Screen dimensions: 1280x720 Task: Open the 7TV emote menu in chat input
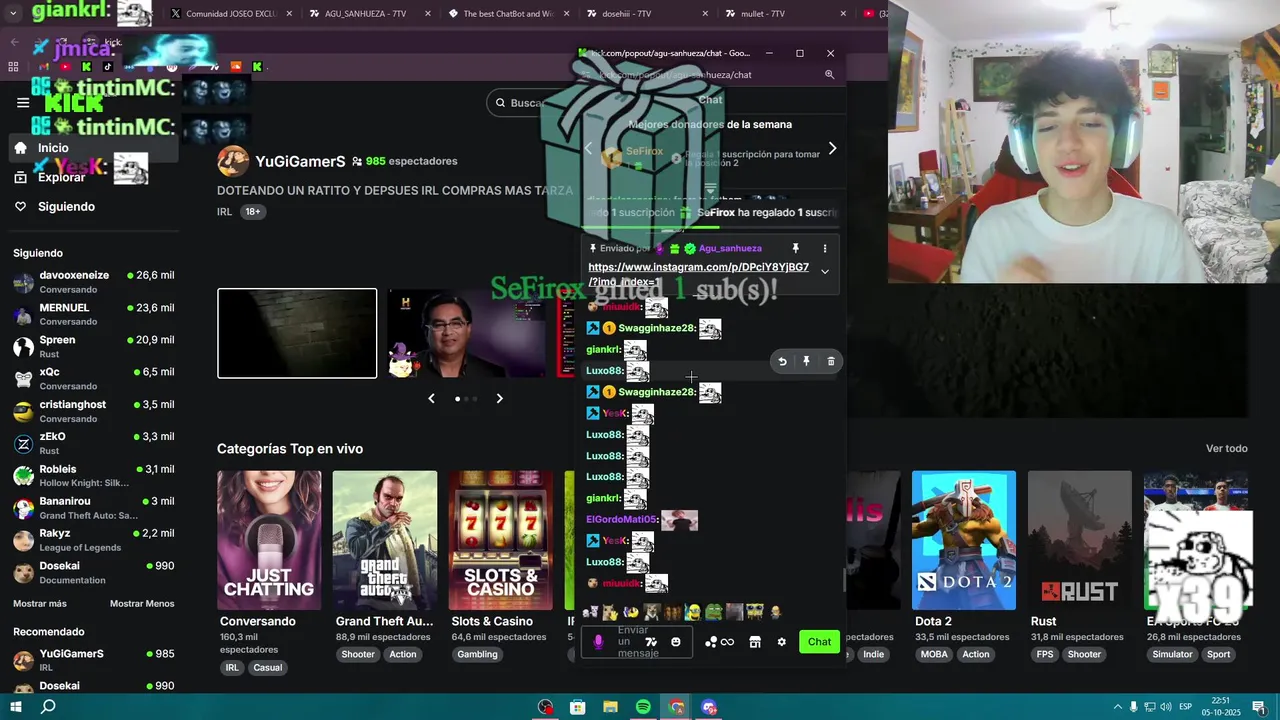click(651, 642)
